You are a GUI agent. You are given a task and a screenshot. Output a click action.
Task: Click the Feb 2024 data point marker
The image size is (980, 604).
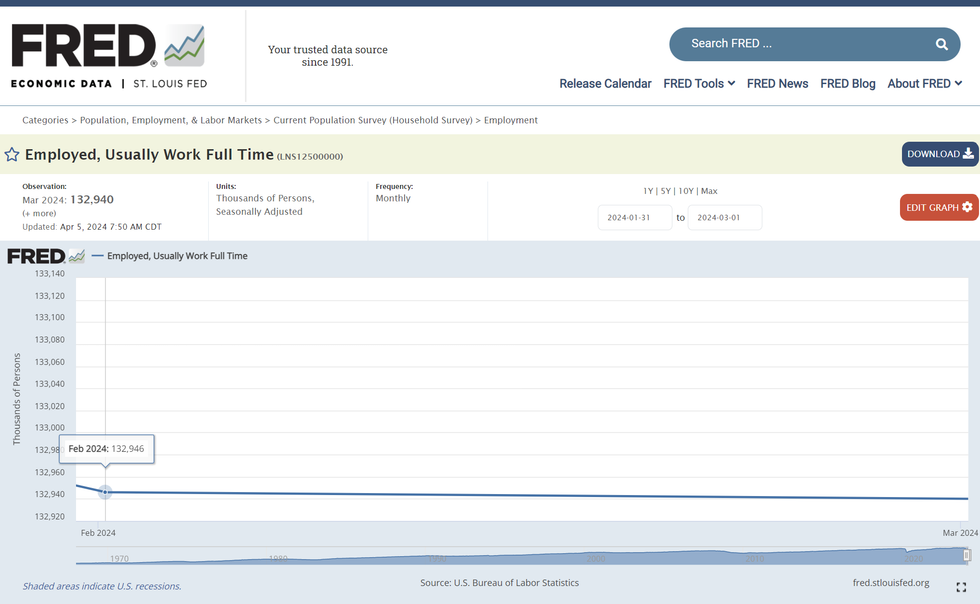(105, 492)
